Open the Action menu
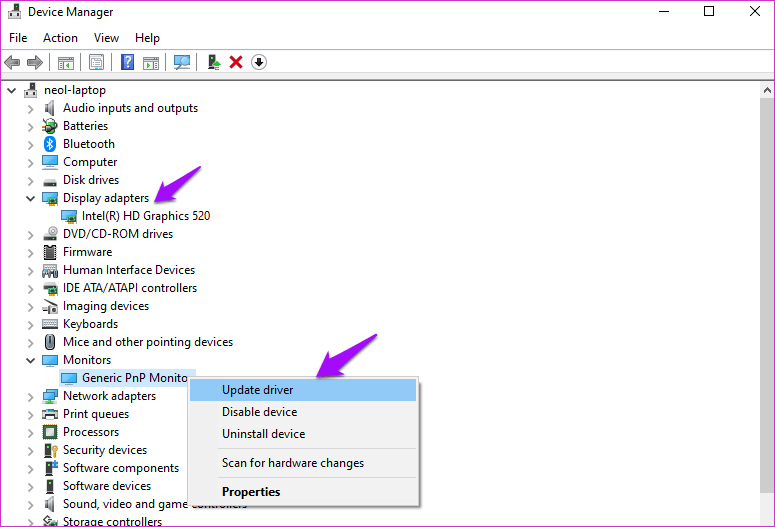The image size is (775, 527). pyautogui.click(x=60, y=38)
